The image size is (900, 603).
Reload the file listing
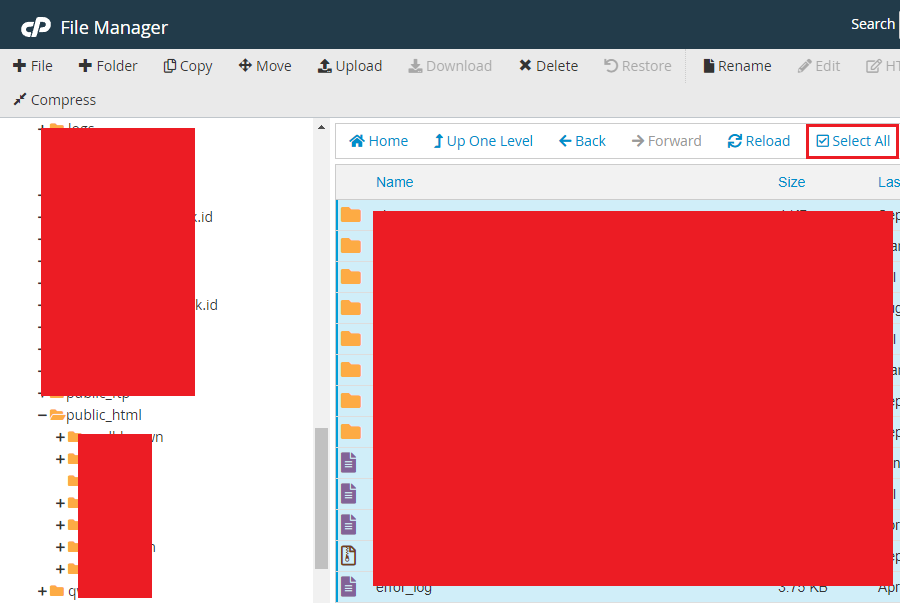click(758, 141)
